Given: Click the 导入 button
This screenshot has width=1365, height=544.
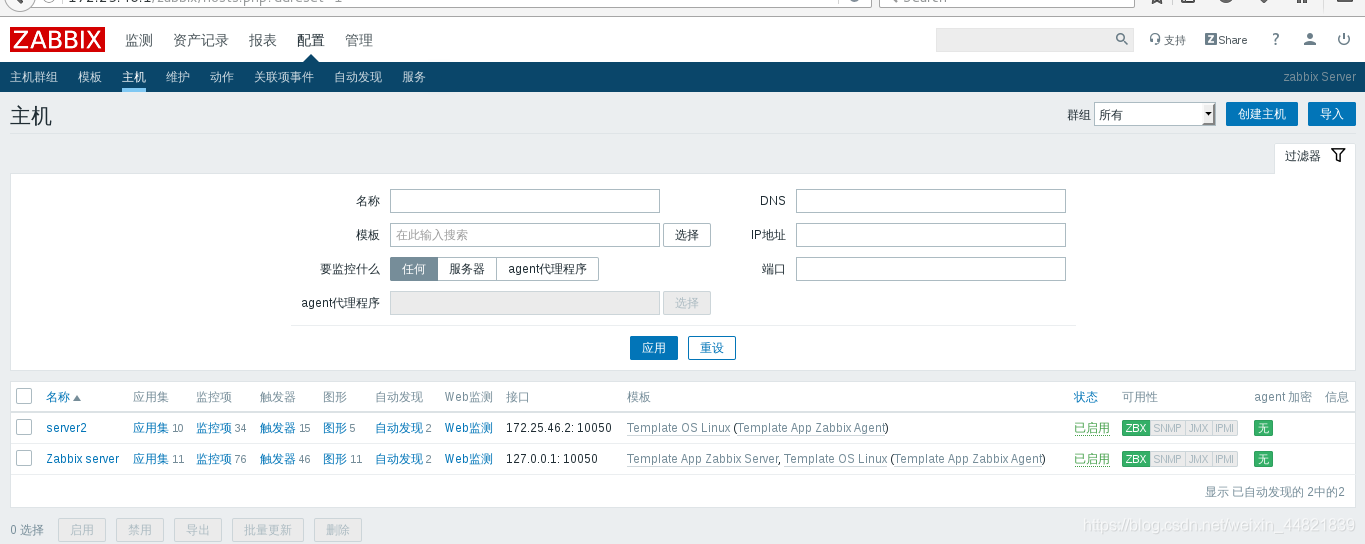Looking at the screenshot, I should click(1332, 114).
